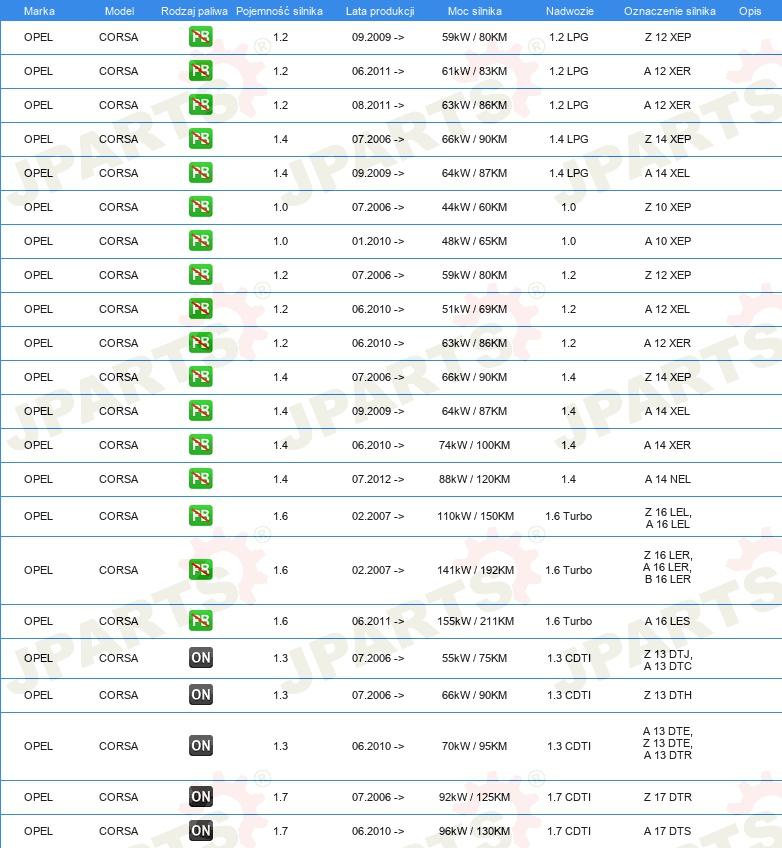Click the 1.4 LPG cell for Z 14 XEP

pos(568,139)
